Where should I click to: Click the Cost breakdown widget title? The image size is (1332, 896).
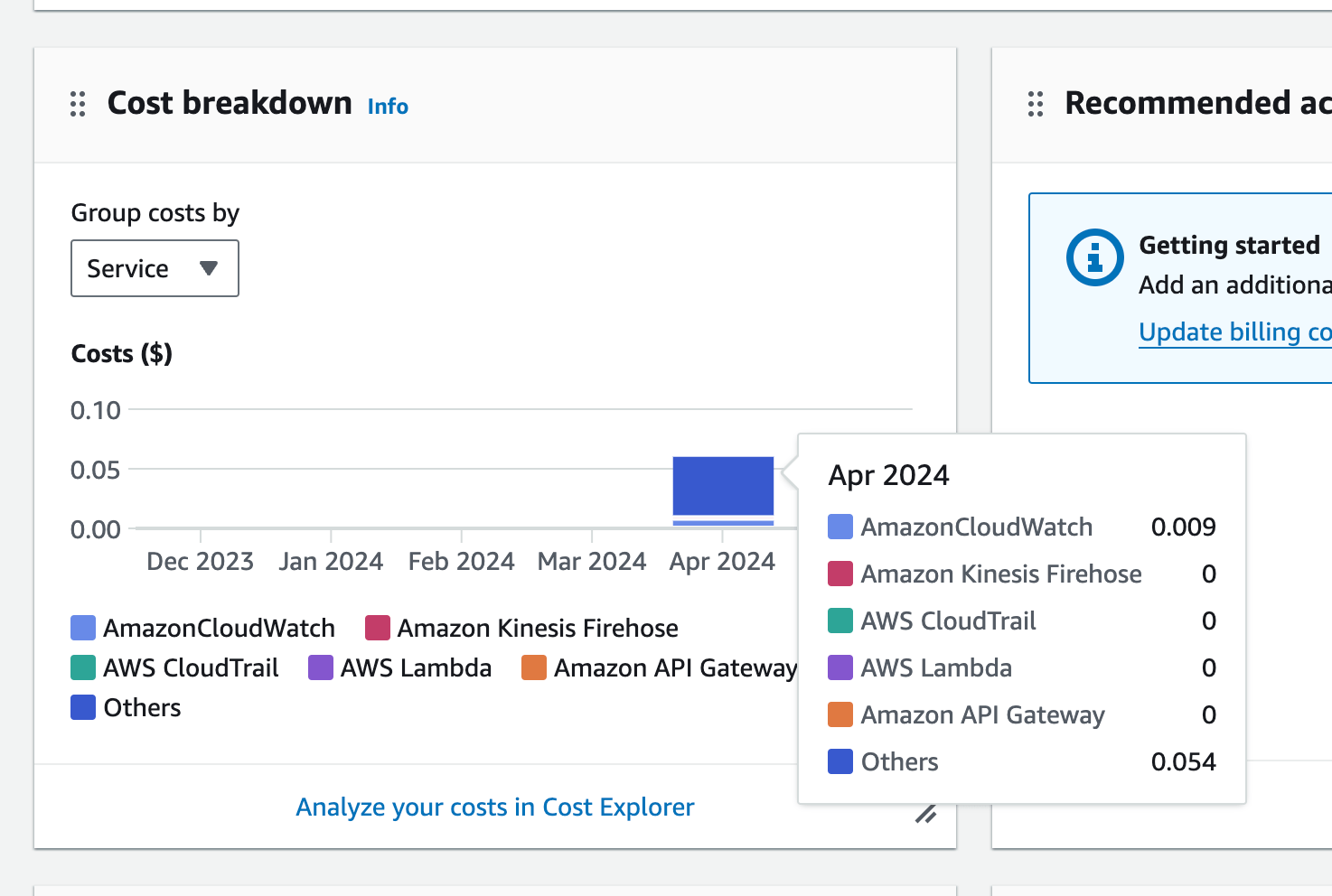(230, 103)
